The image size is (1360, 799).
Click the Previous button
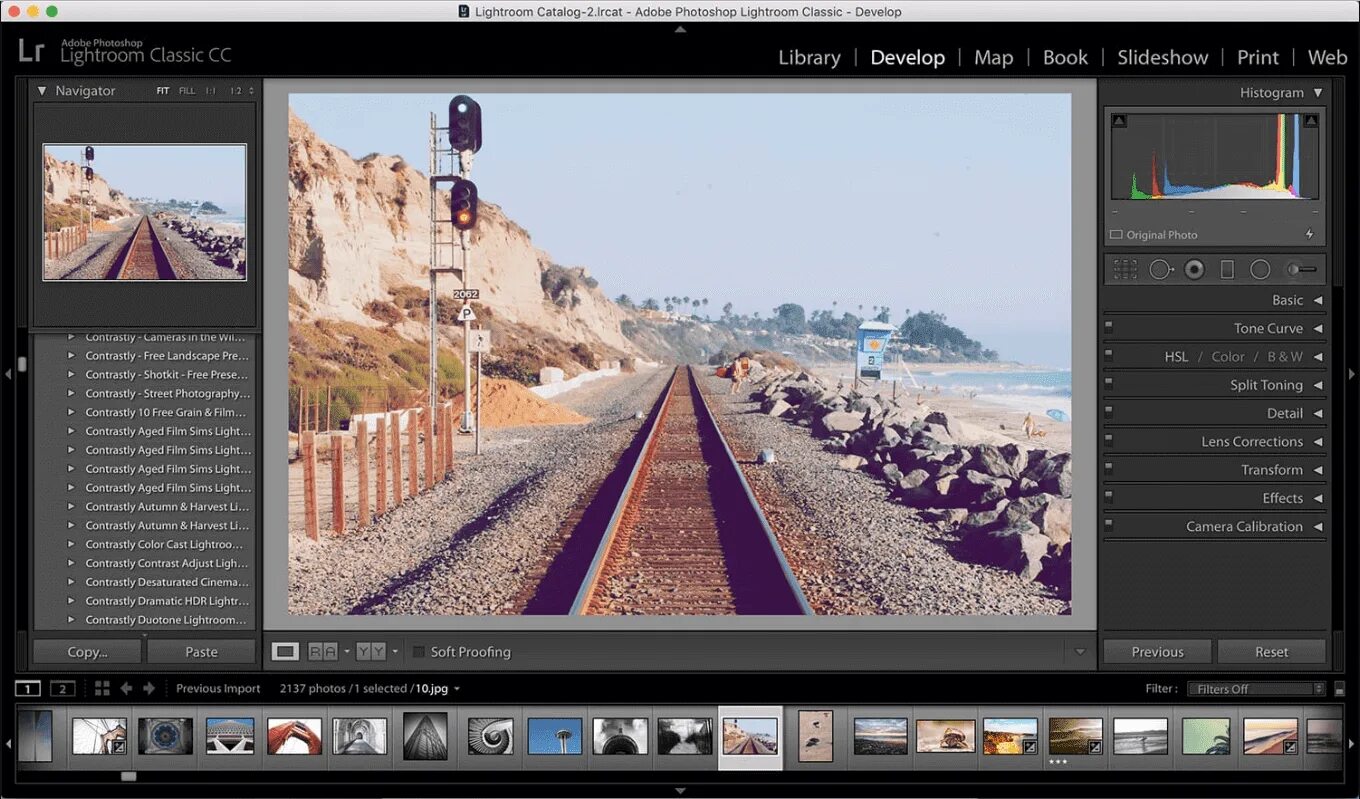point(1156,651)
